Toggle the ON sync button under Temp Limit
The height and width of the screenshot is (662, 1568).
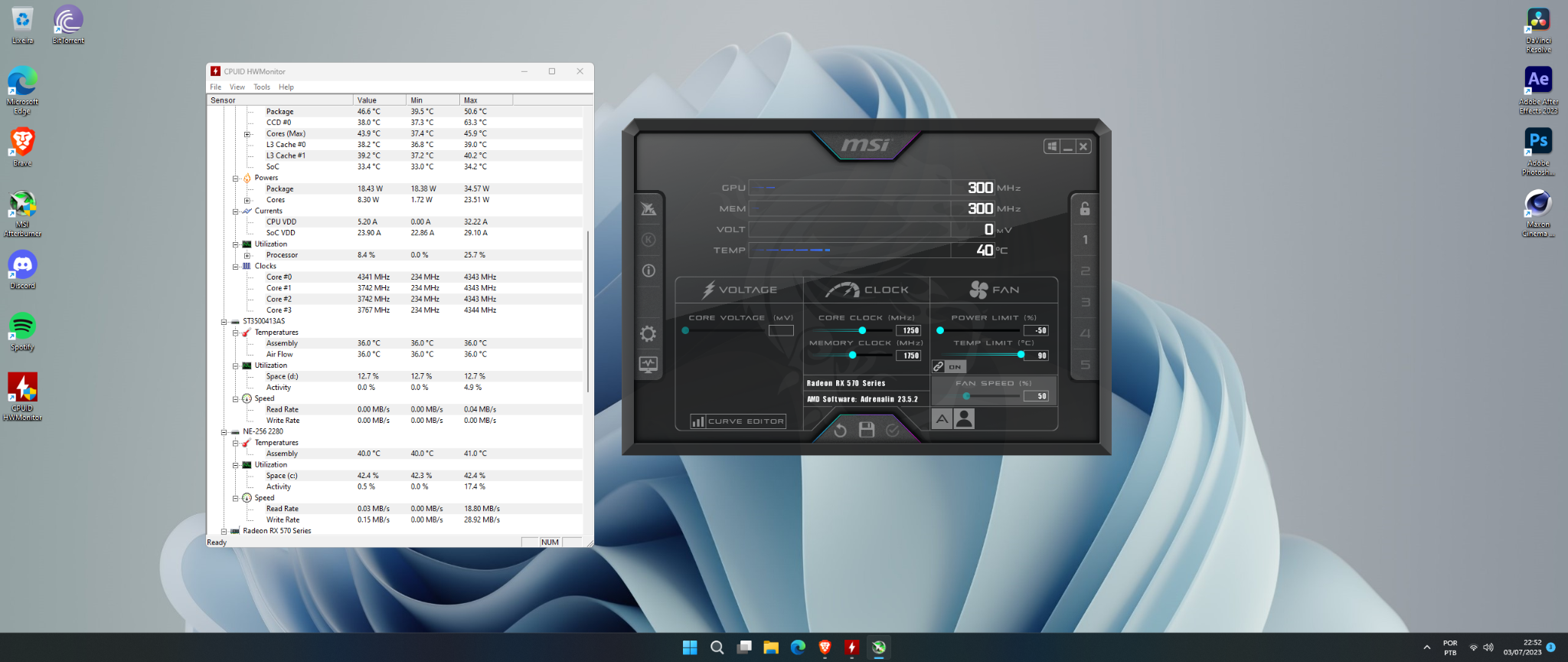[955, 367]
